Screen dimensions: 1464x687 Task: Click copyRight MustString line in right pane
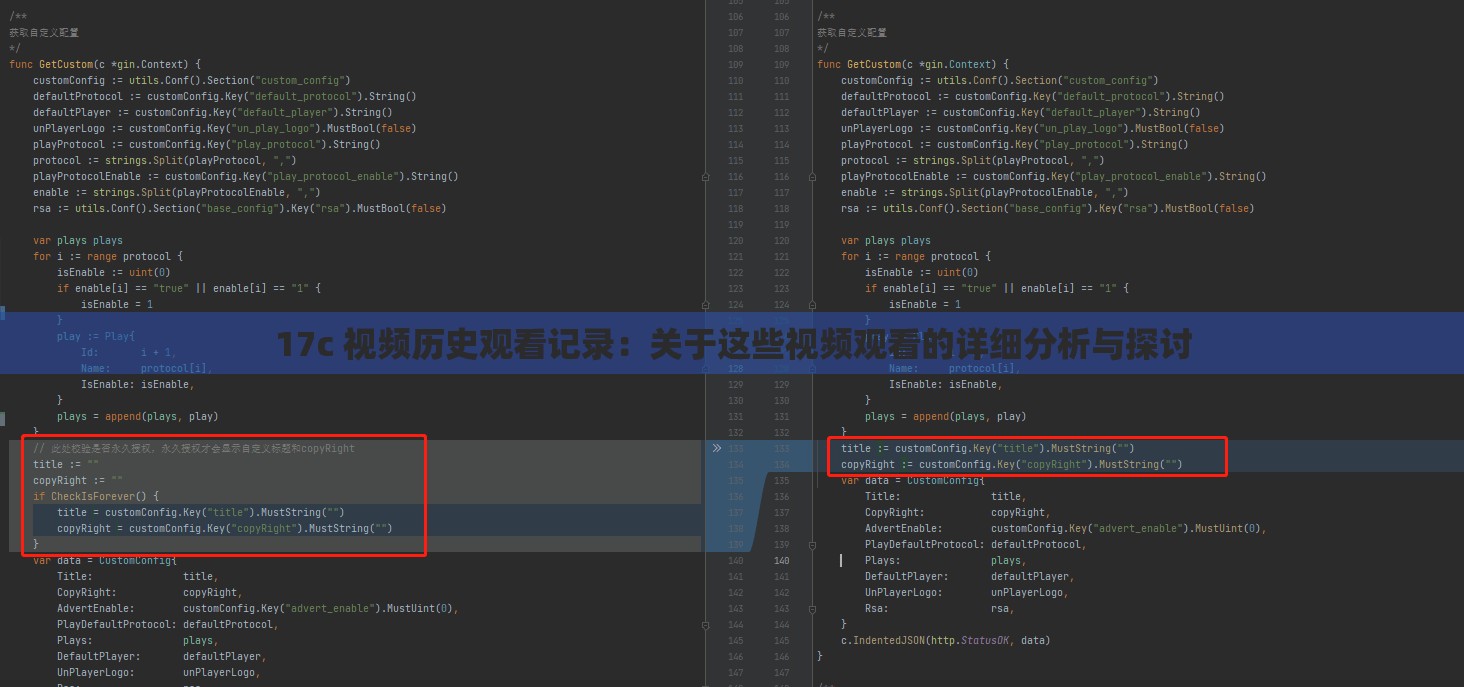(x=1011, y=464)
